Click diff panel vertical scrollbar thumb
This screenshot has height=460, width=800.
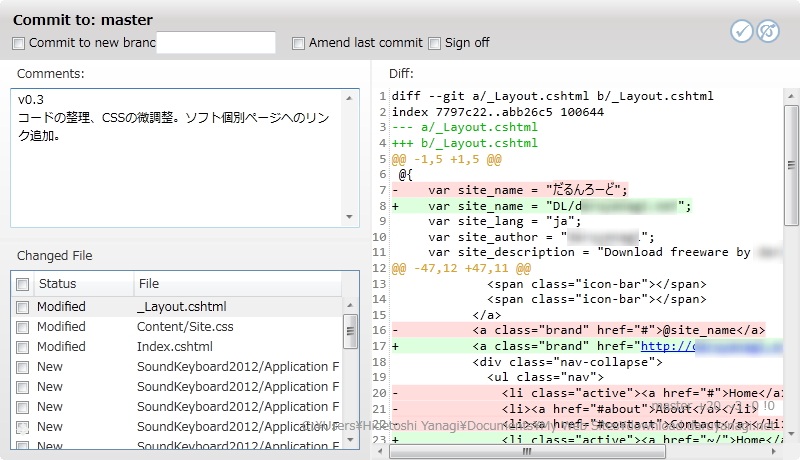(x=791, y=165)
